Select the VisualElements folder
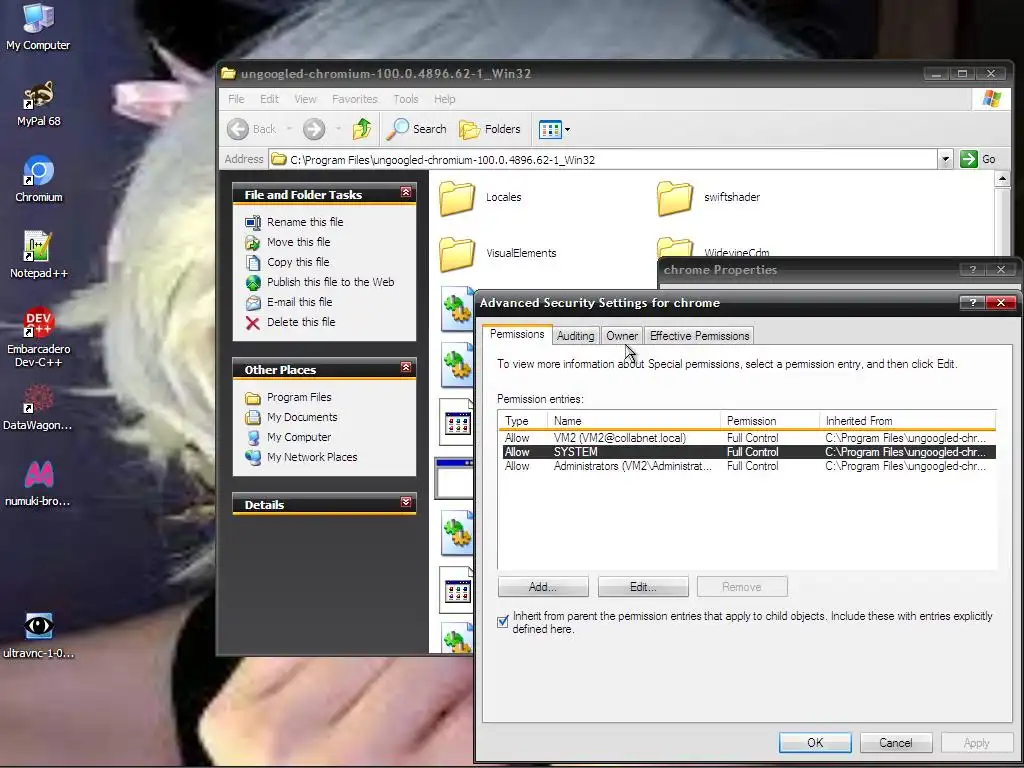The width and height of the screenshot is (1024, 768). point(498,253)
